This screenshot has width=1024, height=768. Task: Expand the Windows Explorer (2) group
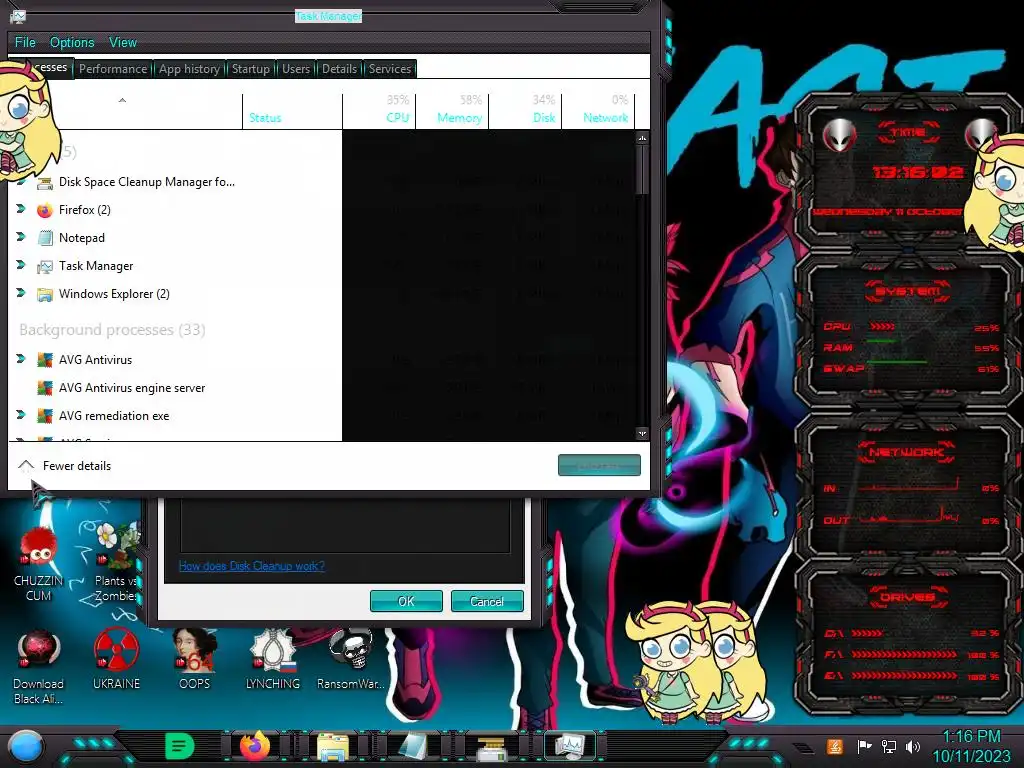[x=20, y=293]
